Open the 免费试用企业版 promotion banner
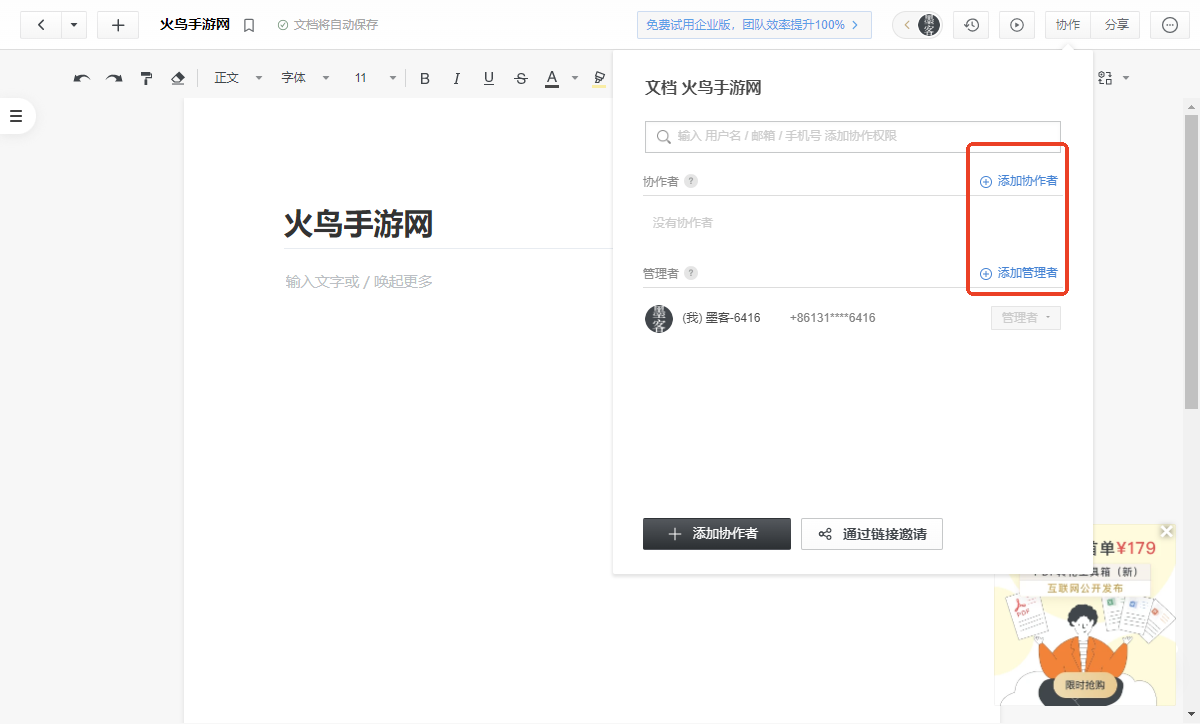Viewport: 1200px width, 724px height. [x=754, y=25]
